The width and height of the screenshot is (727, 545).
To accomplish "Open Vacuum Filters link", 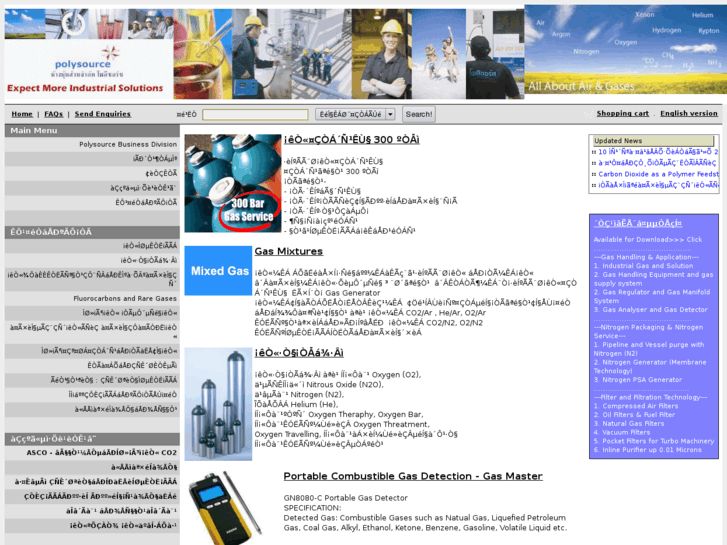I will tap(623, 433).
